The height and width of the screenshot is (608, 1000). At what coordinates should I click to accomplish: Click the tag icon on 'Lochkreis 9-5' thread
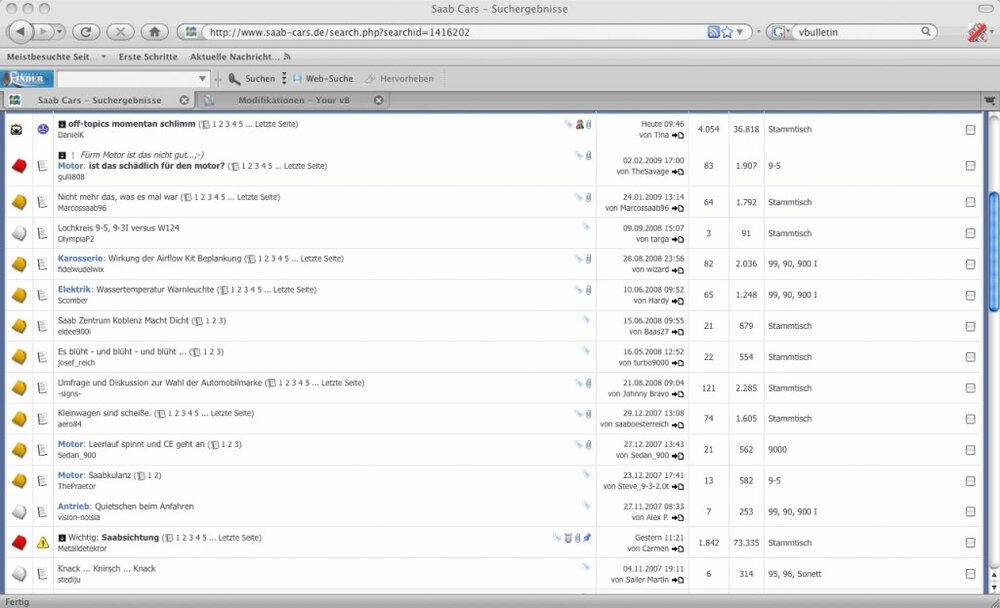(585, 226)
